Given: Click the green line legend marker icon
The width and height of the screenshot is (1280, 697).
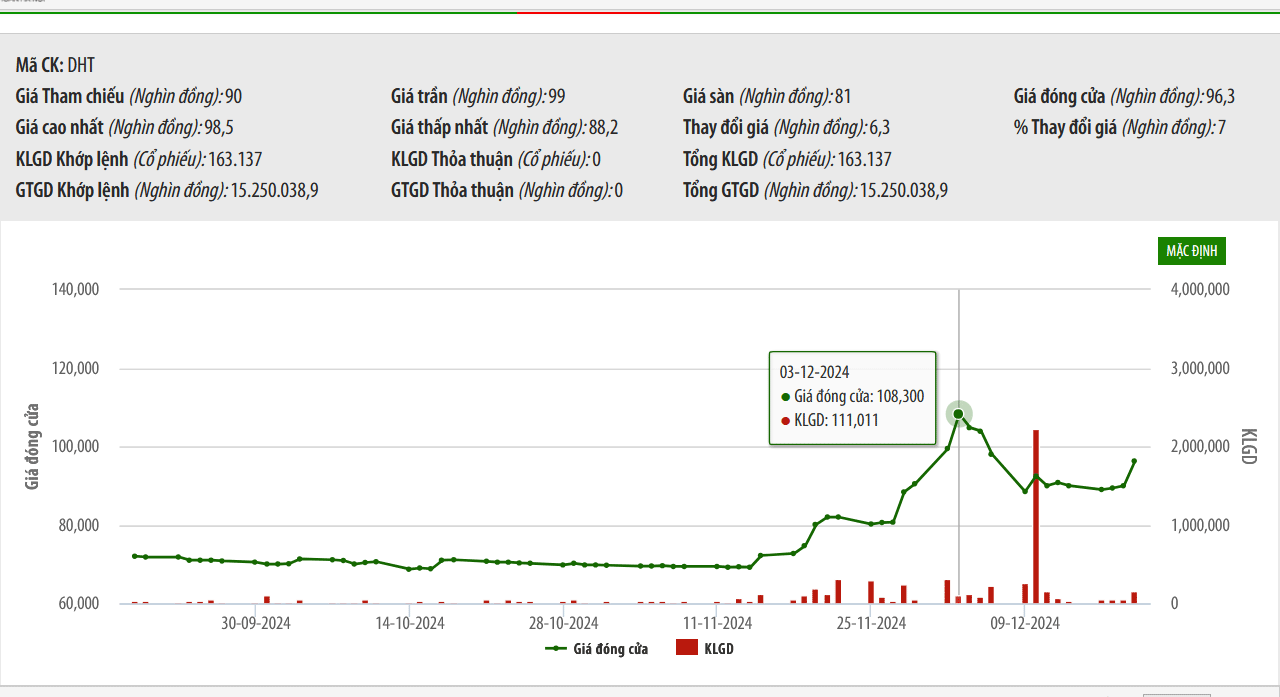Looking at the screenshot, I should pos(556,649).
